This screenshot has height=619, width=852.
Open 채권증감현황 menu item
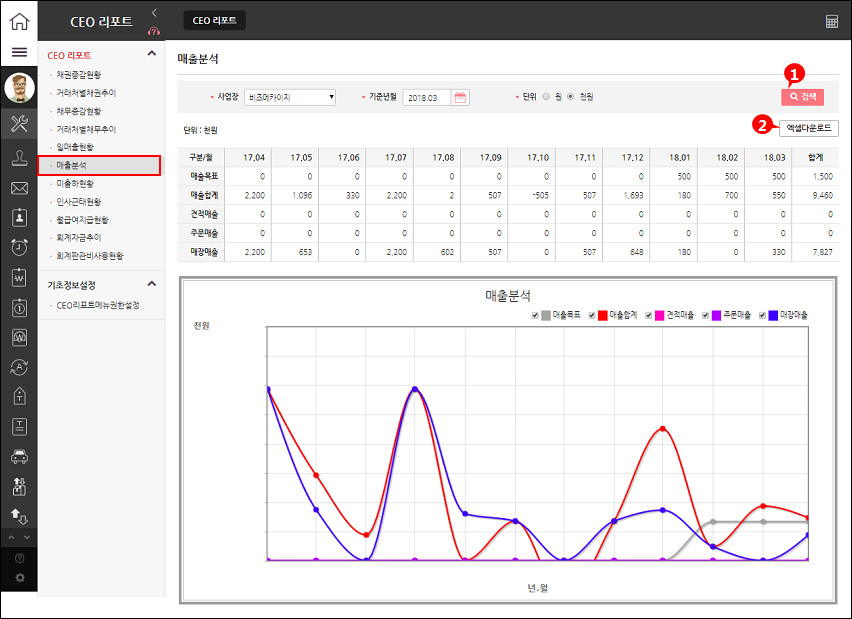click(x=79, y=74)
